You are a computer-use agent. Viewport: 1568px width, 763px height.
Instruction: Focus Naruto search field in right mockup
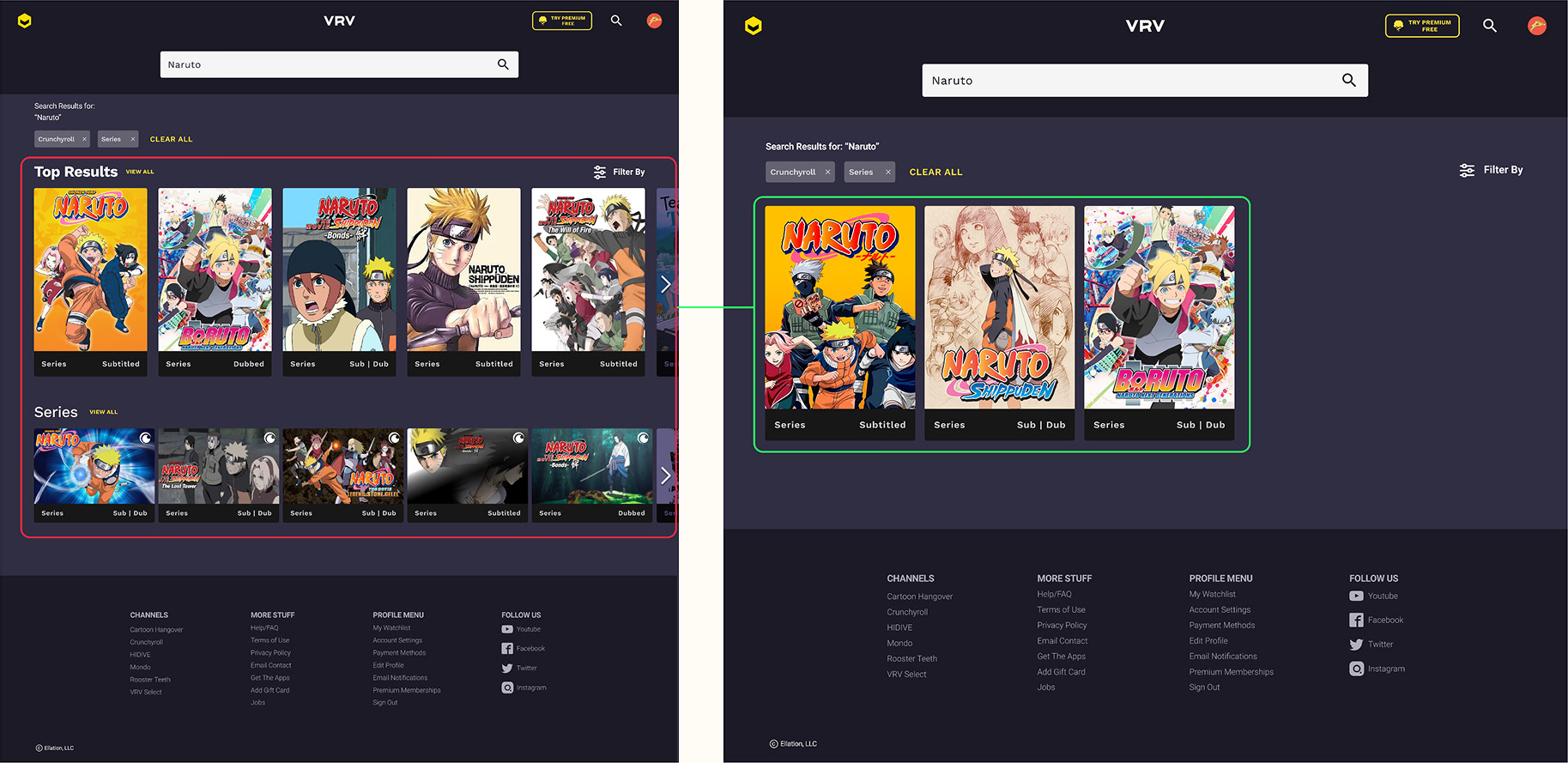click(x=1145, y=80)
